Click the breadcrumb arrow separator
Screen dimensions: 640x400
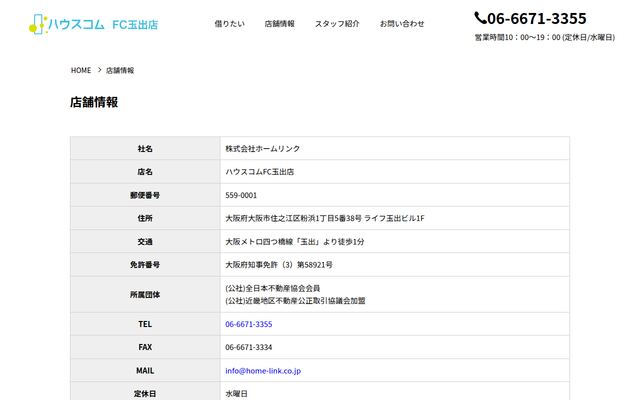click(x=99, y=70)
